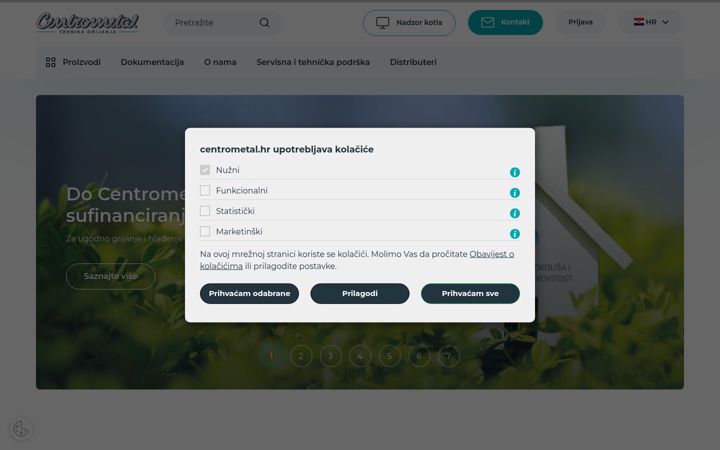The width and height of the screenshot is (720, 450).
Task: Go to carousel slide 7
Action: [x=448, y=356]
